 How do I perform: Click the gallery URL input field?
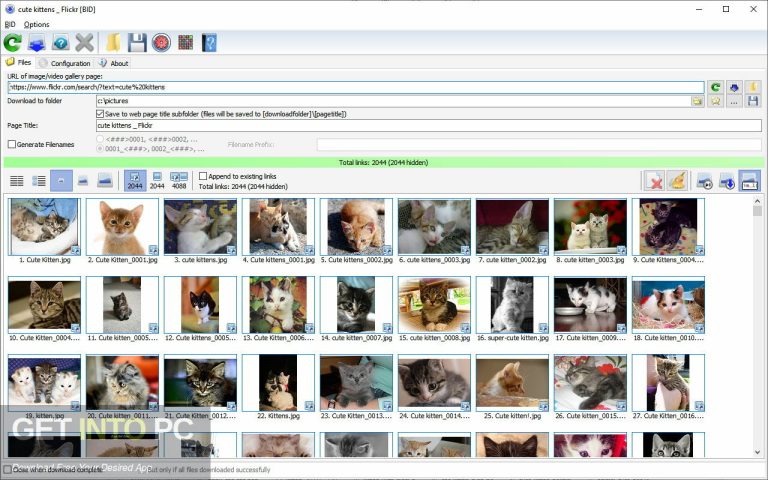356,87
